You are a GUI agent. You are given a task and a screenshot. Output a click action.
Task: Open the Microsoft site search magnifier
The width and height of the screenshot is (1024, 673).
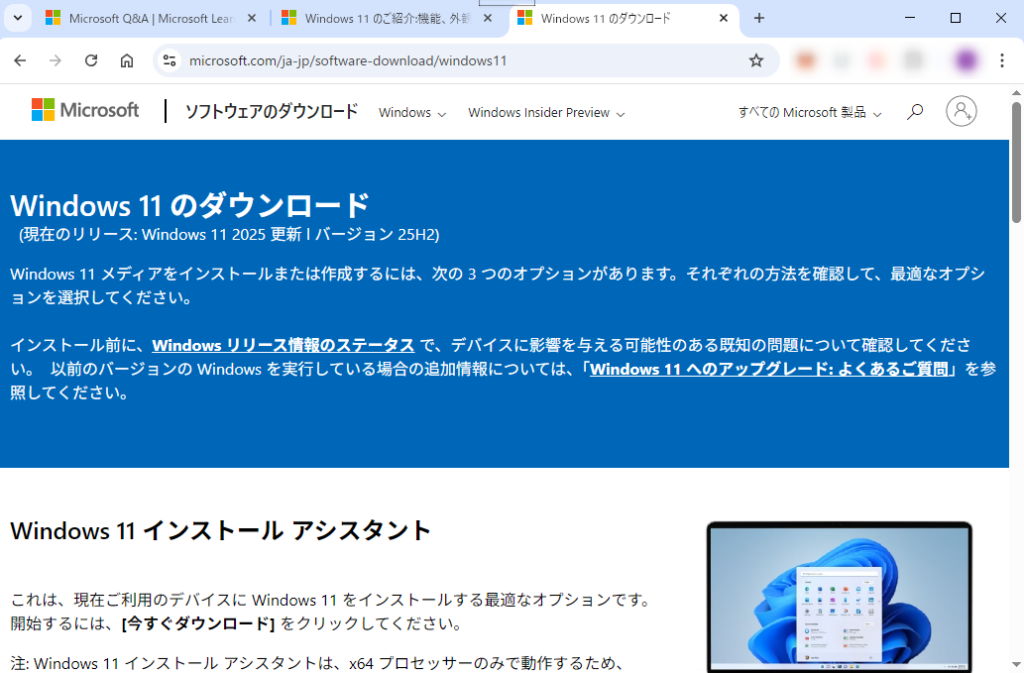[914, 112]
